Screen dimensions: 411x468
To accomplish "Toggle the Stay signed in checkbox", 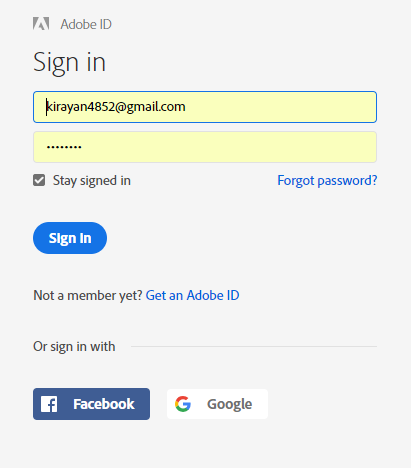I will coord(39,180).
